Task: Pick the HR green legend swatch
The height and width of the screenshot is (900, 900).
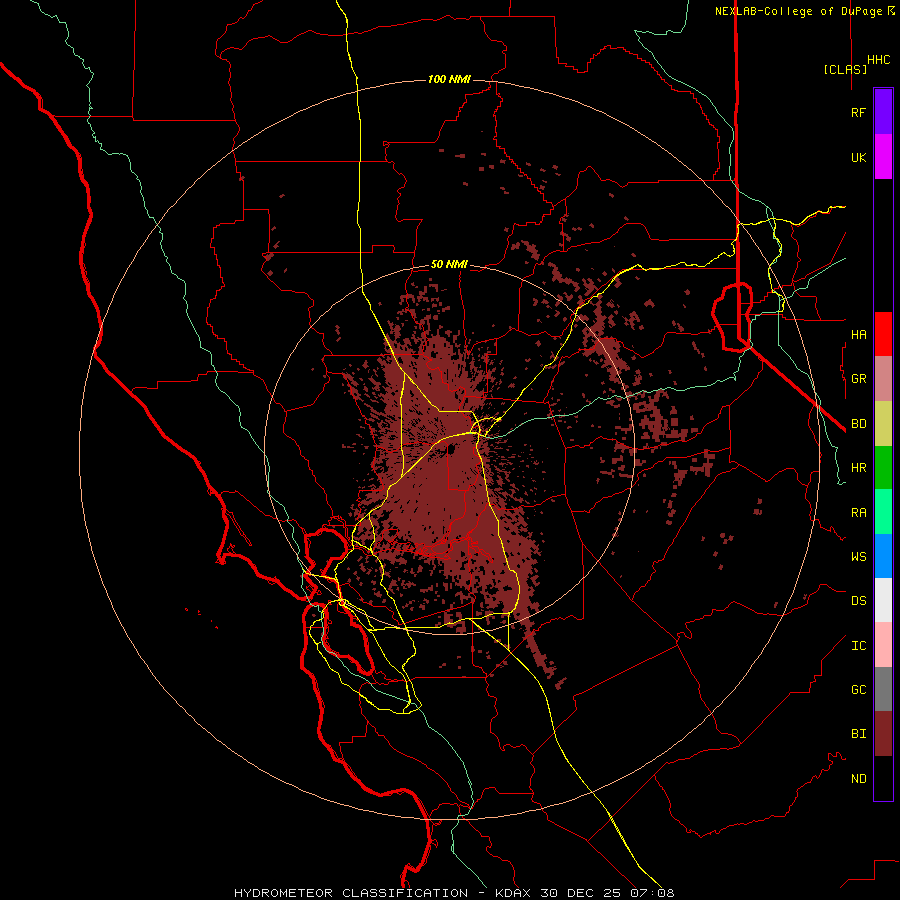Action: point(883,468)
